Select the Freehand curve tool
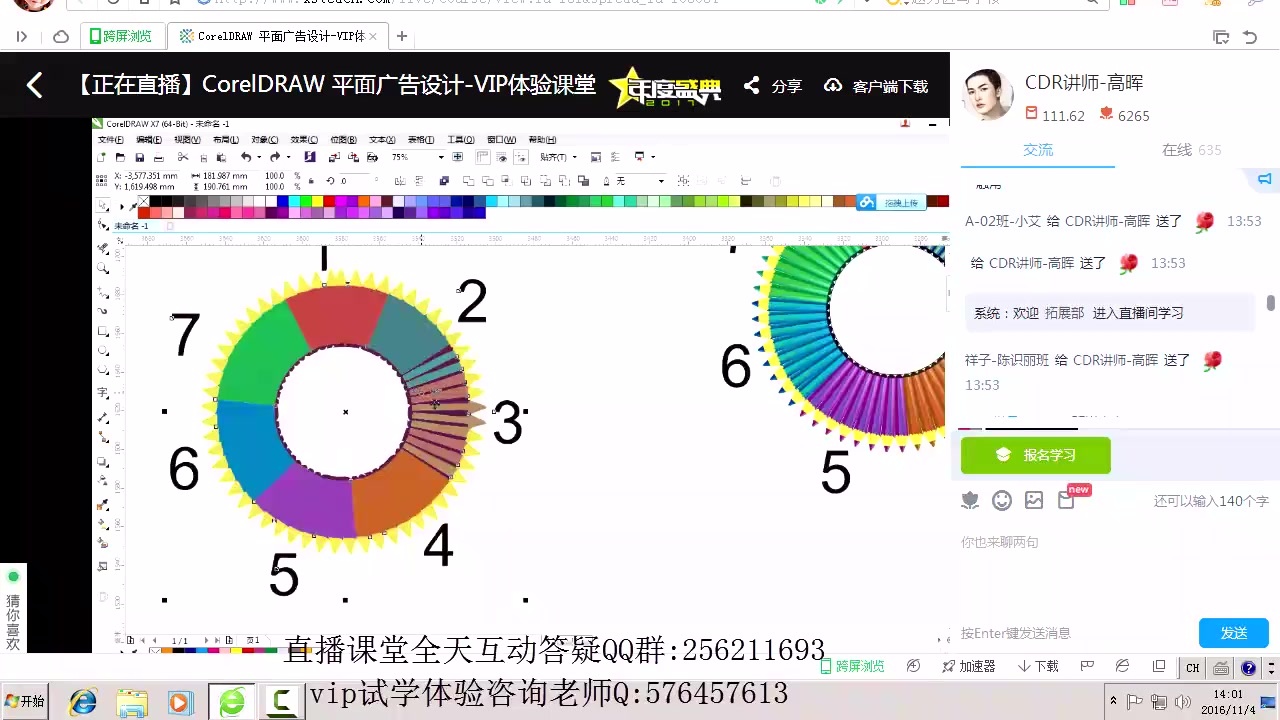1280x720 pixels. (102, 292)
